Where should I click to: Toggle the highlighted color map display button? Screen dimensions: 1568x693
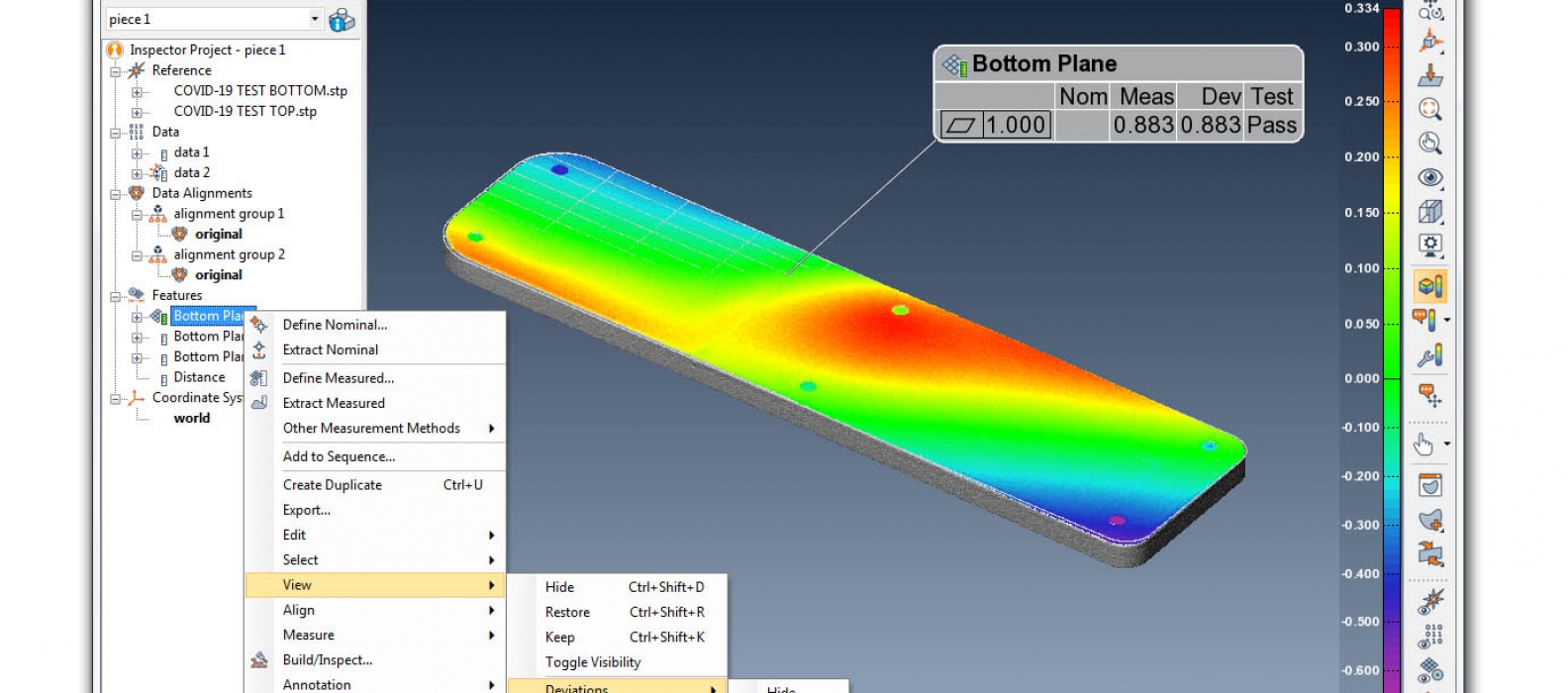[x=1429, y=286]
